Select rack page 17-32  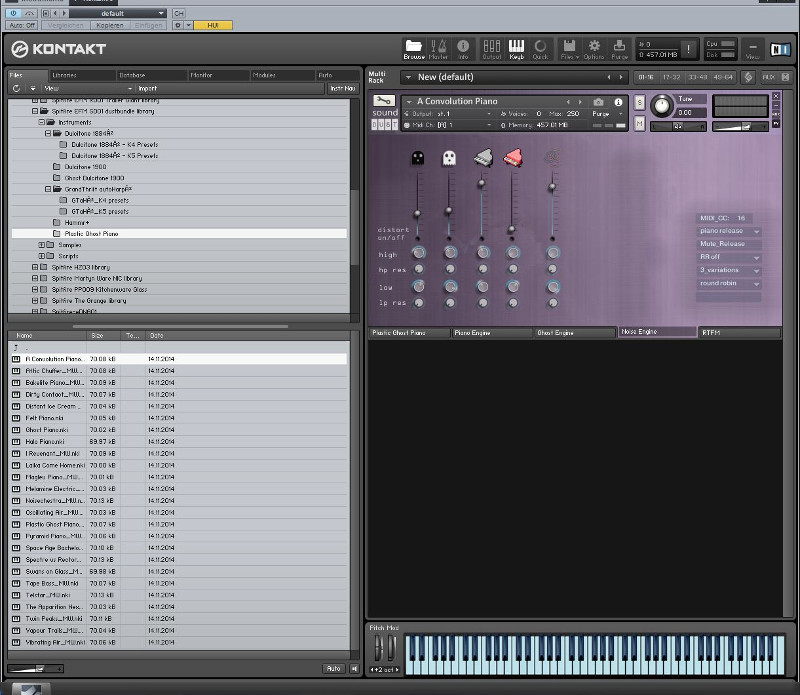pos(671,77)
